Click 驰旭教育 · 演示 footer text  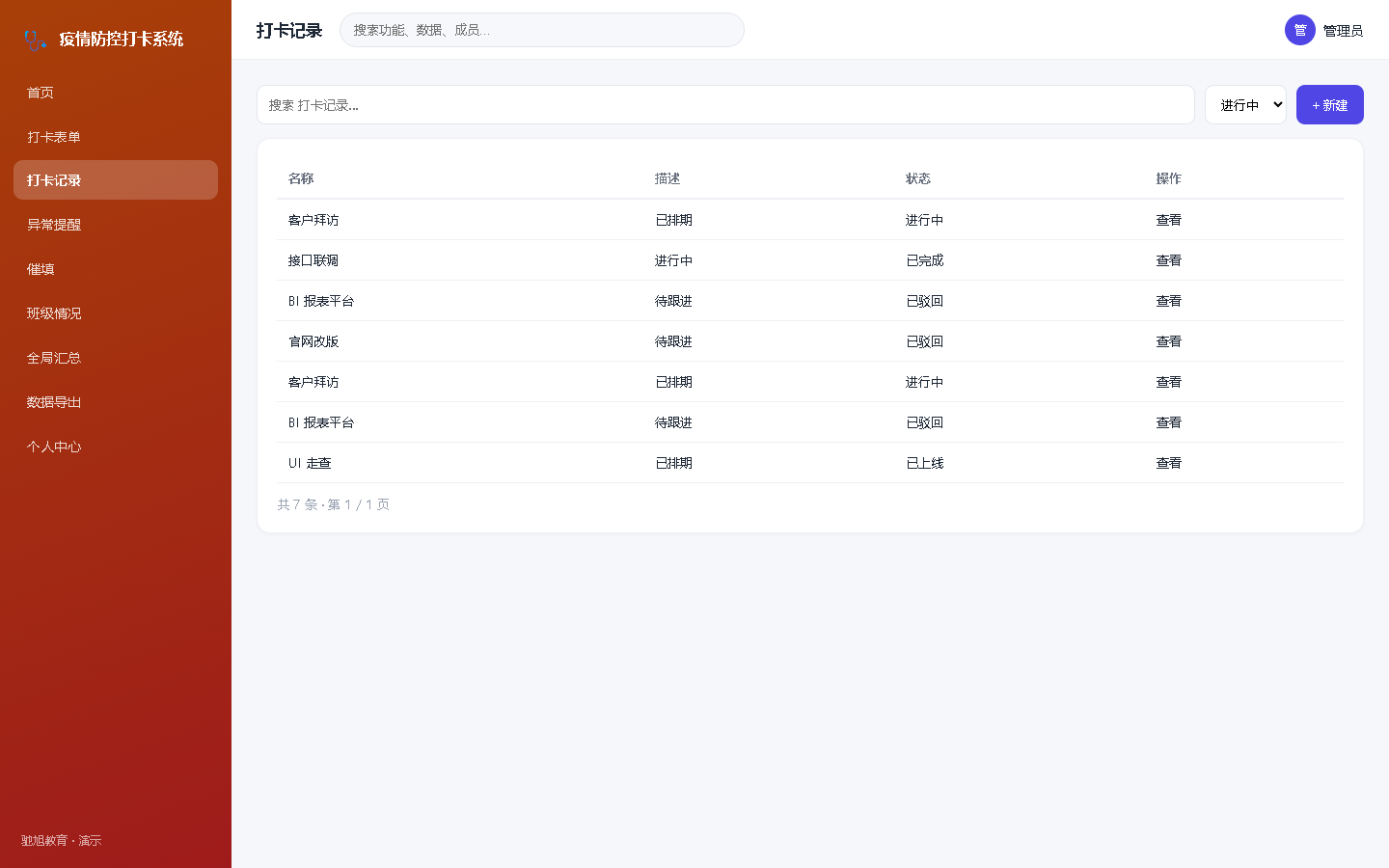(62, 841)
